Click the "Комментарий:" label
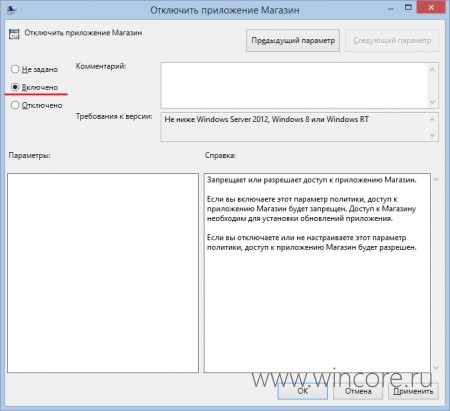 101,66
